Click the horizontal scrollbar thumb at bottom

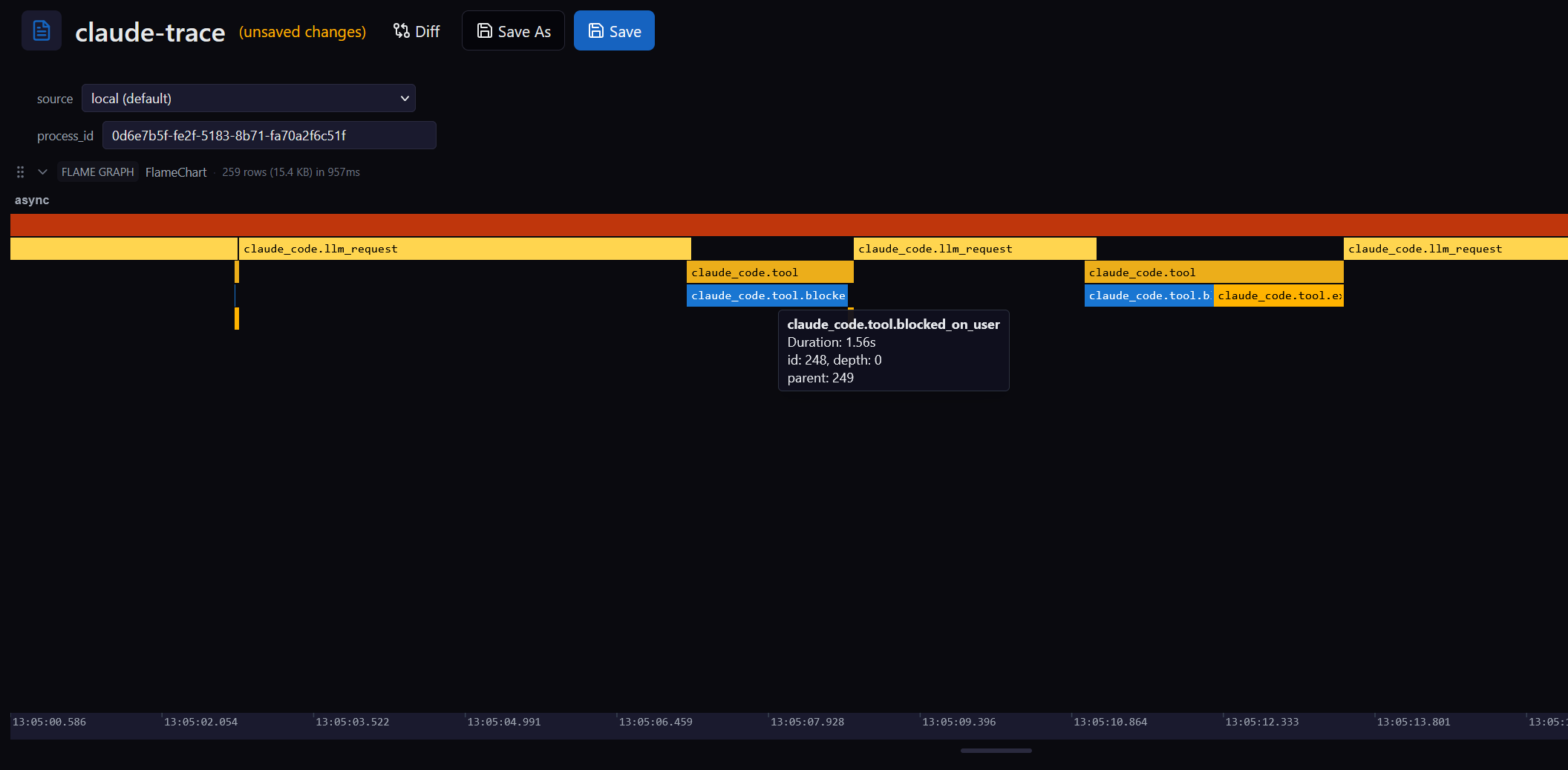(x=996, y=751)
